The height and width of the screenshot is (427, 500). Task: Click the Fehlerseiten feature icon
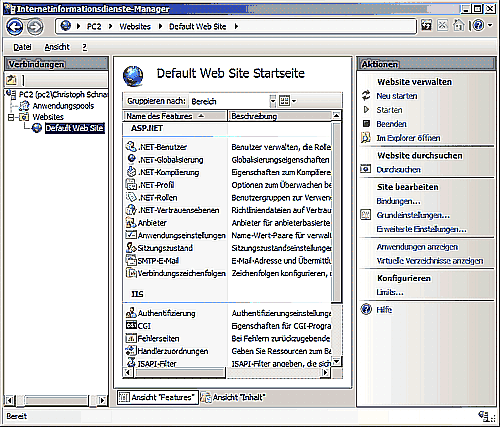[x=131, y=338]
